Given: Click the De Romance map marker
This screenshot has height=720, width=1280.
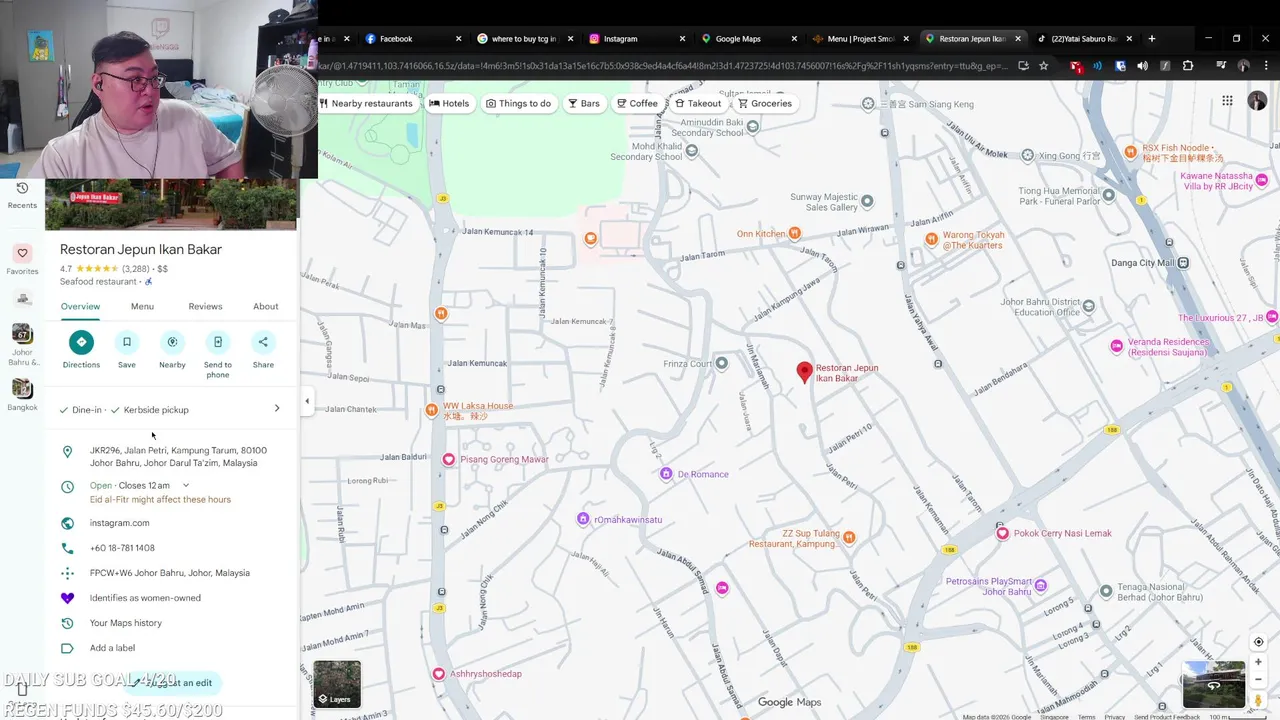Looking at the screenshot, I should (x=666, y=474).
